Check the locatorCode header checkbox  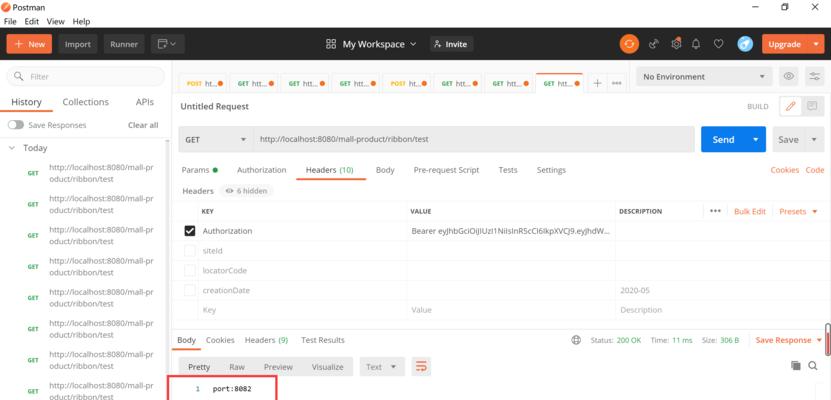point(190,270)
